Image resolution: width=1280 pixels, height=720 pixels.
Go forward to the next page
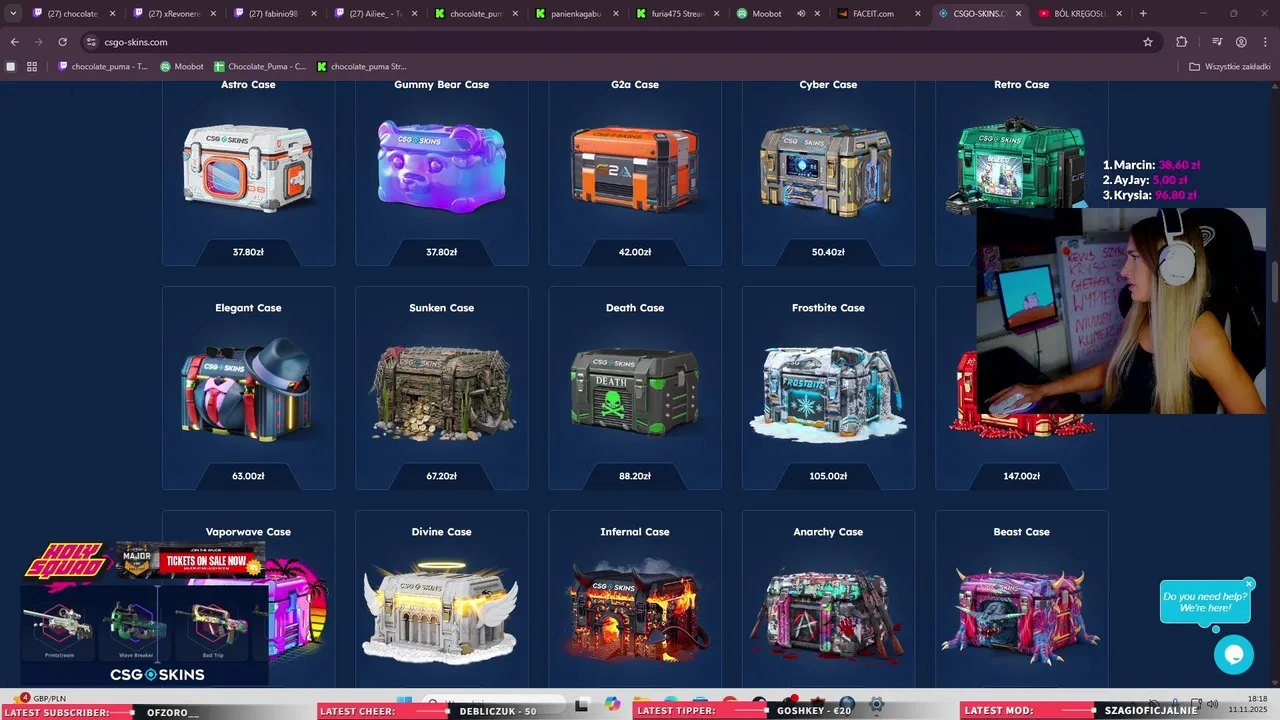tap(38, 42)
